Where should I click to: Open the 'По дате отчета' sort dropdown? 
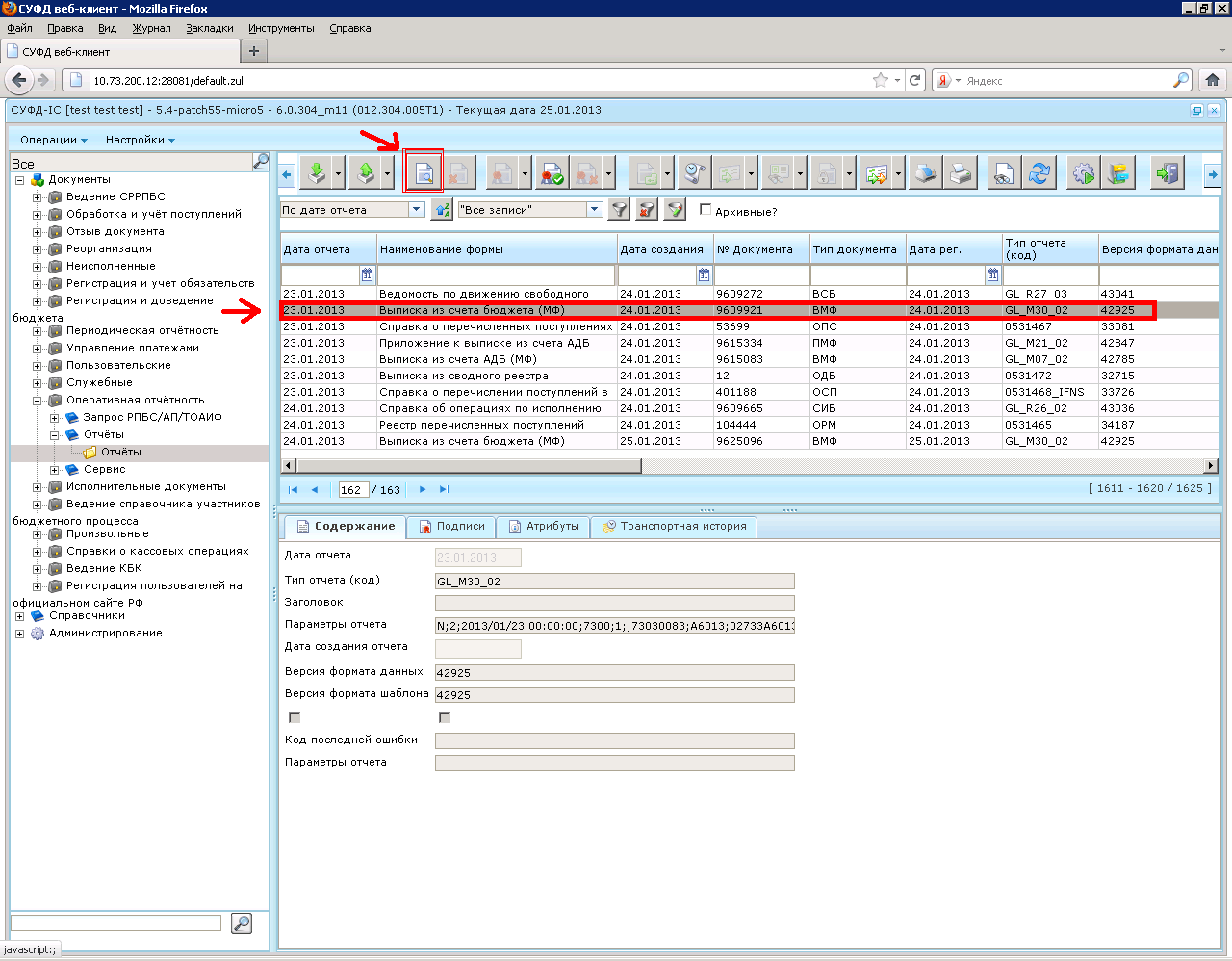pos(417,209)
